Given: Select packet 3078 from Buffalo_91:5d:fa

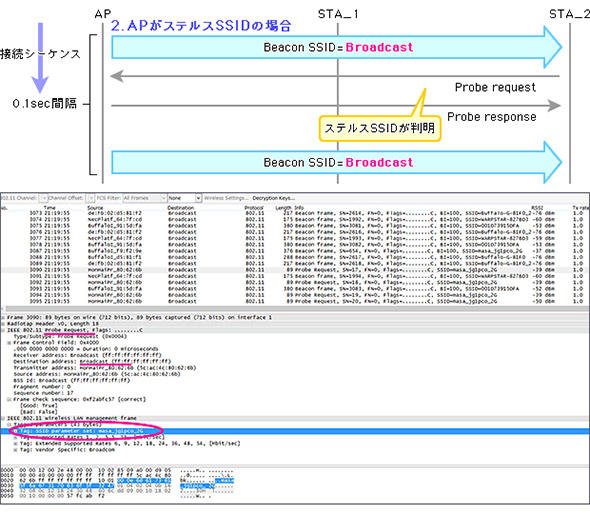Looking at the screenshot, I should 295,245.
